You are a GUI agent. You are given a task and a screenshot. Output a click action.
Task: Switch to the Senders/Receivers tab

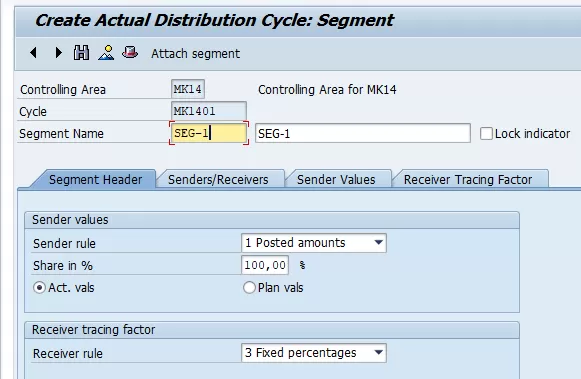pos(218,180)
